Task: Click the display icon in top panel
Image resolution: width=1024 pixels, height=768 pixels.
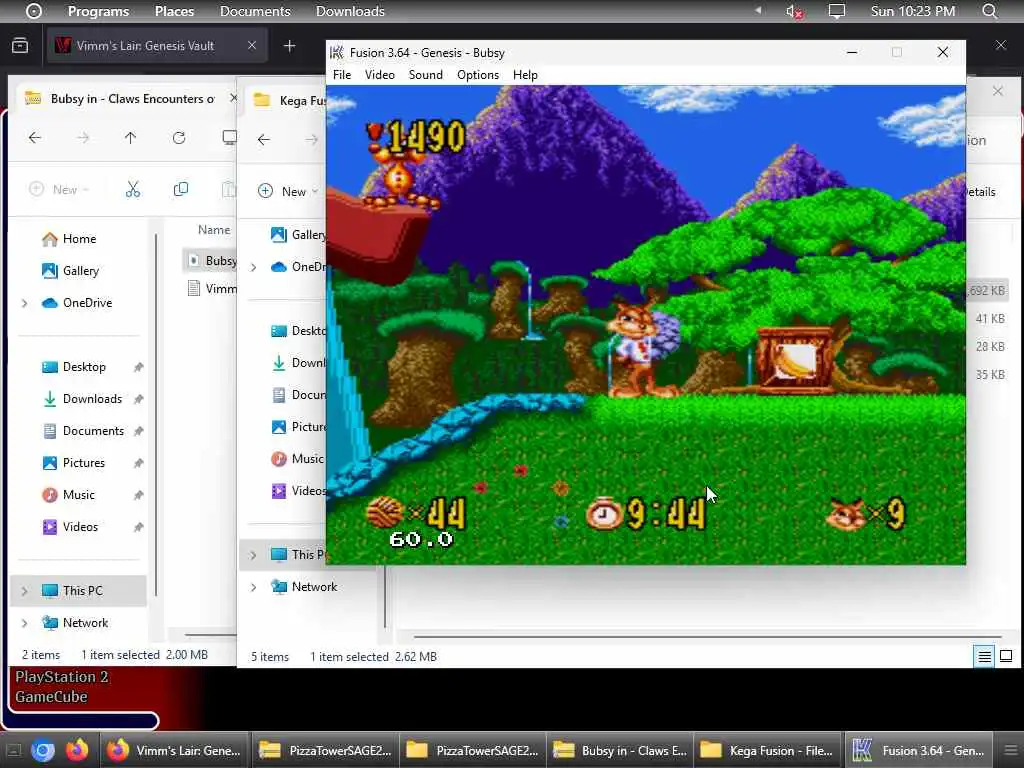Action: tap(837, 11)
